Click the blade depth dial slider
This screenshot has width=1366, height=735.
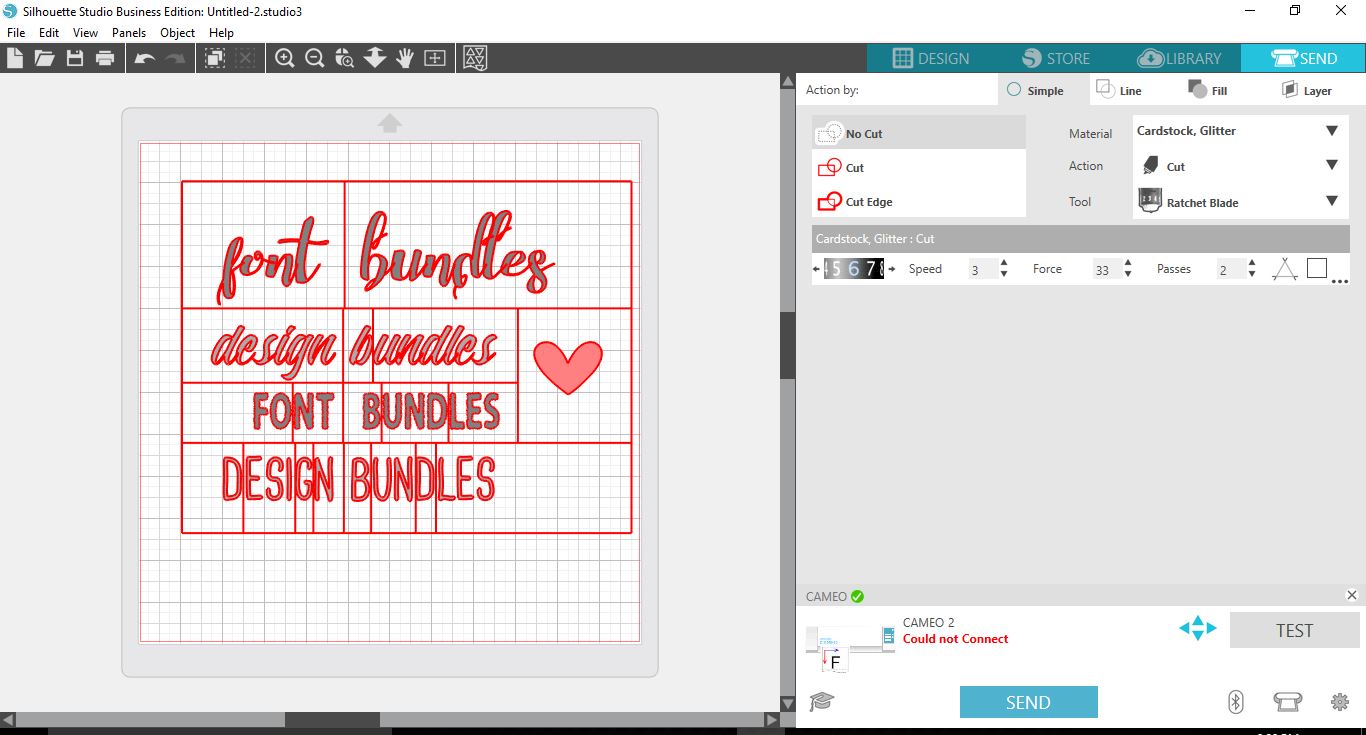853,268
